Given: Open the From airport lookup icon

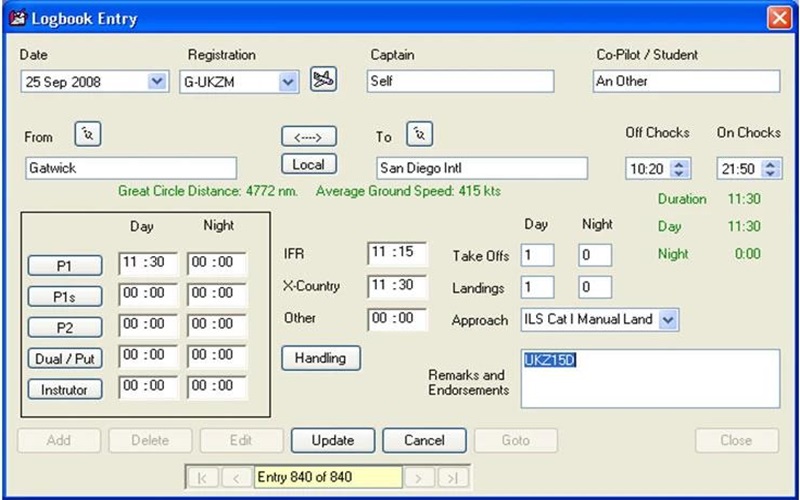Looking at the screenshot, I should pos(88,134).
